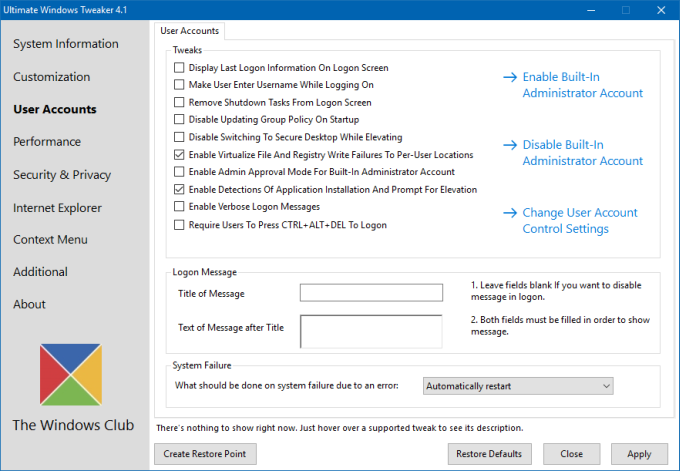Click Apply button
Screen dimensions: 680x471
pos(639,454)
